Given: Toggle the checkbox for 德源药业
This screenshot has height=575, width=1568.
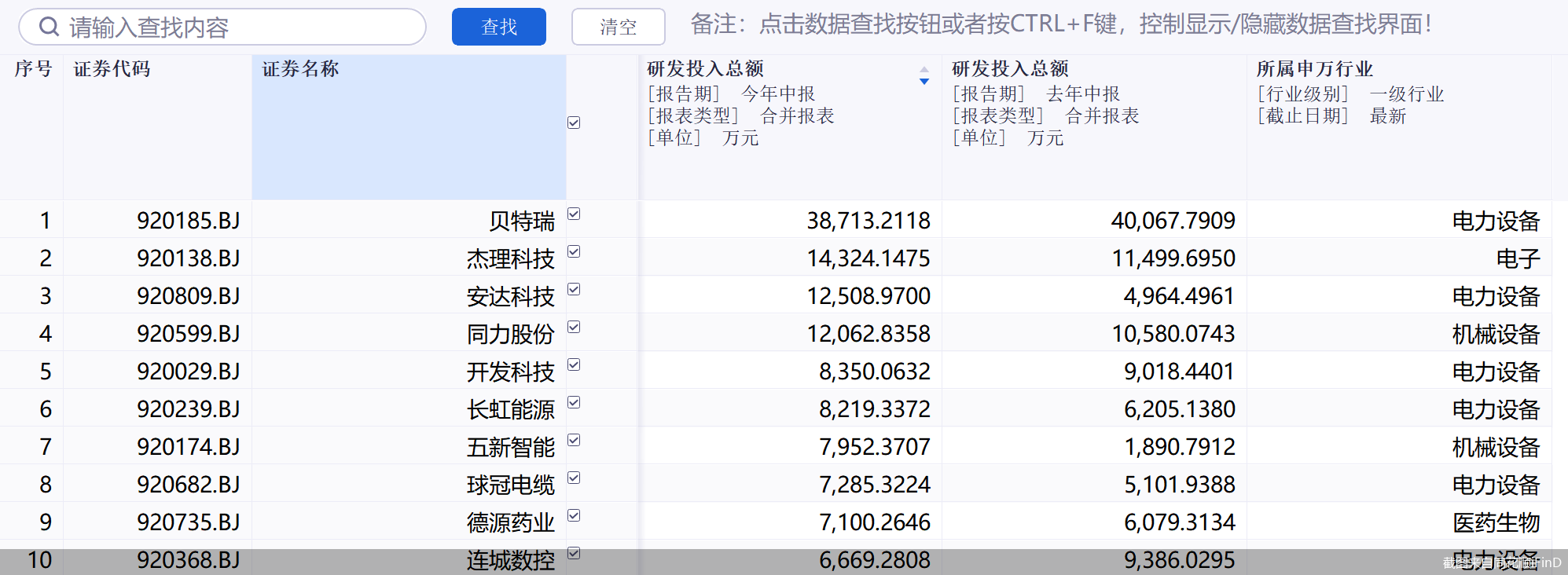Looking at the screenshot, I should coord(574,515).
